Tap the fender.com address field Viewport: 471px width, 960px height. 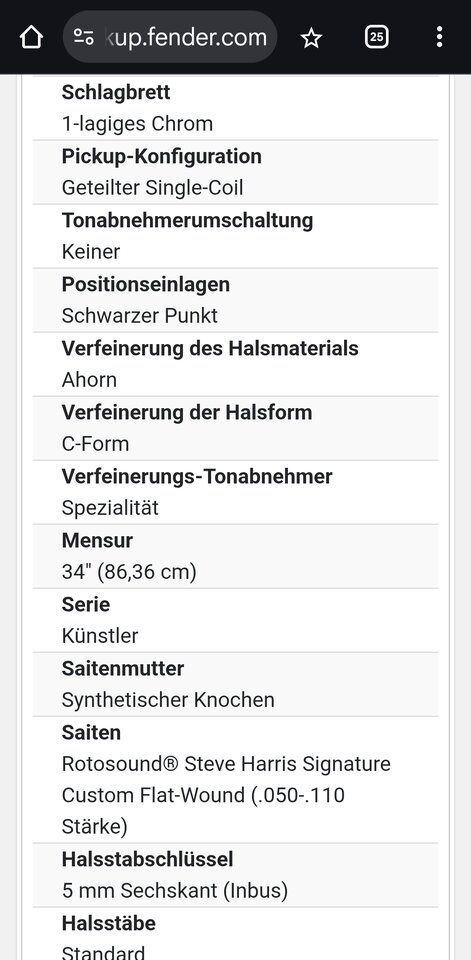170,37
